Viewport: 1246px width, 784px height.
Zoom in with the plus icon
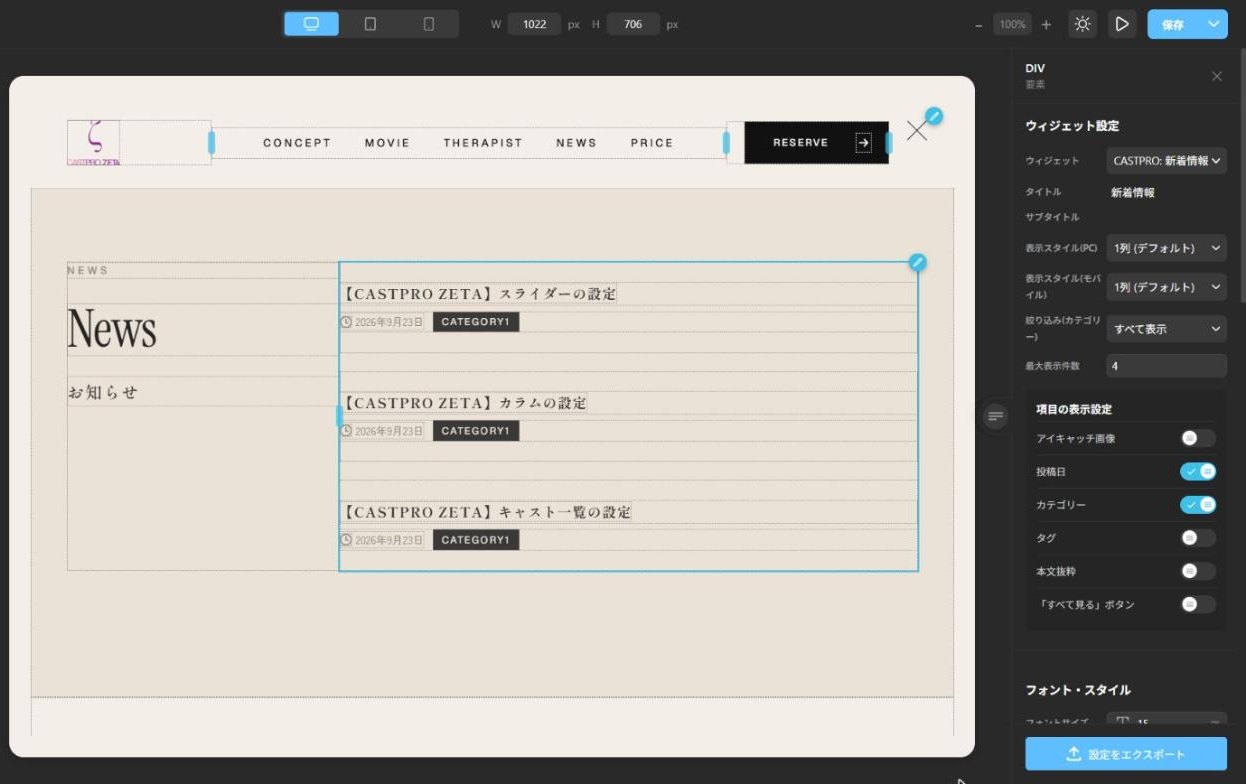point(1046,24)
